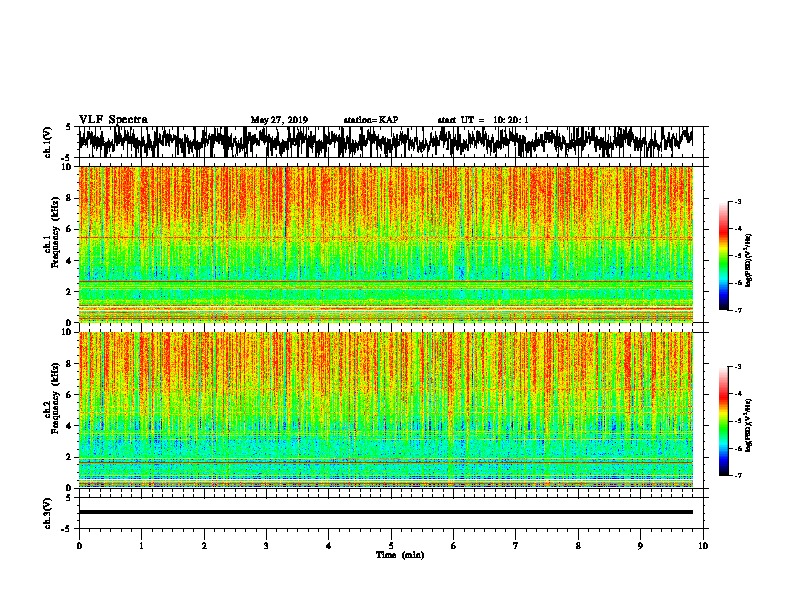
Task: Click the "Time (min)" axis label
Action: click(x=400, y=555)
